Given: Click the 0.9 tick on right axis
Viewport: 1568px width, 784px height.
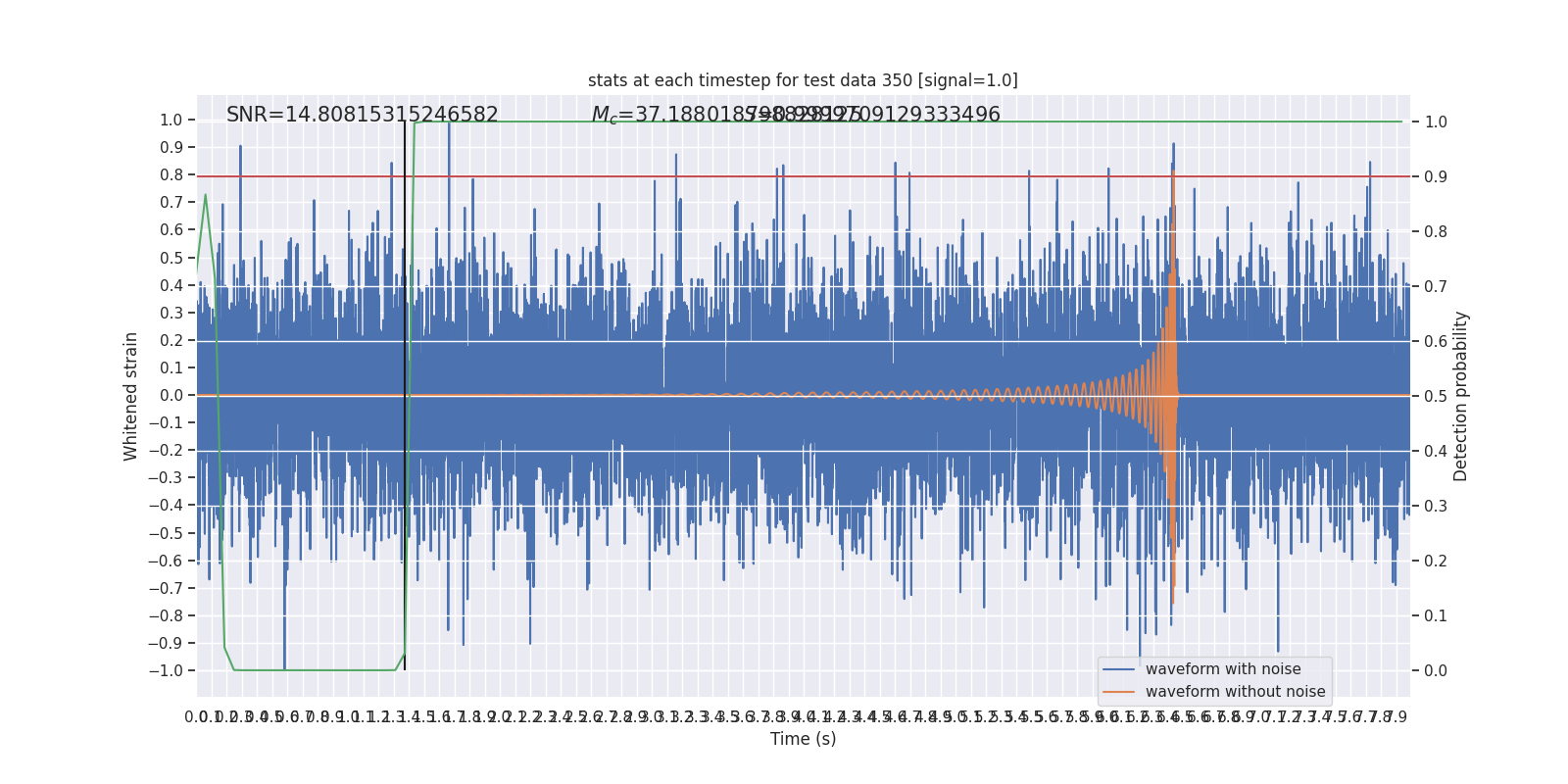Looking at the screenshot, I should click(x=1436, y=176).
